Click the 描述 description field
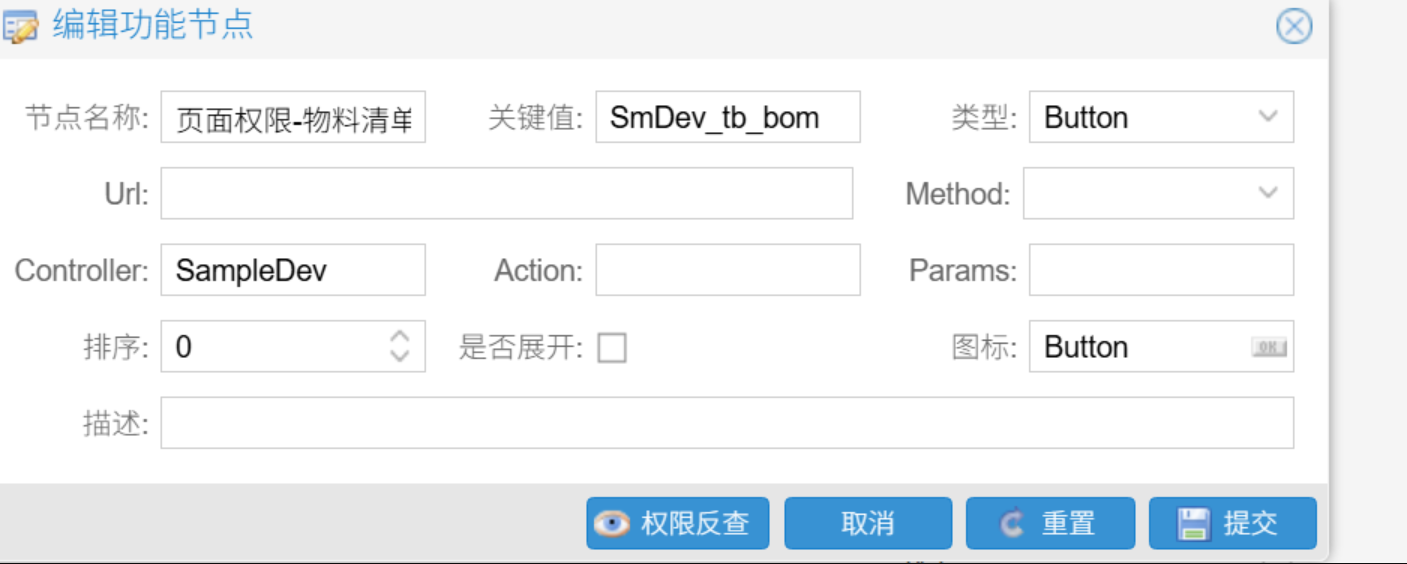The height and width of the screenshot is (564, 1407). pyautogui.click(x=727, y=423)
